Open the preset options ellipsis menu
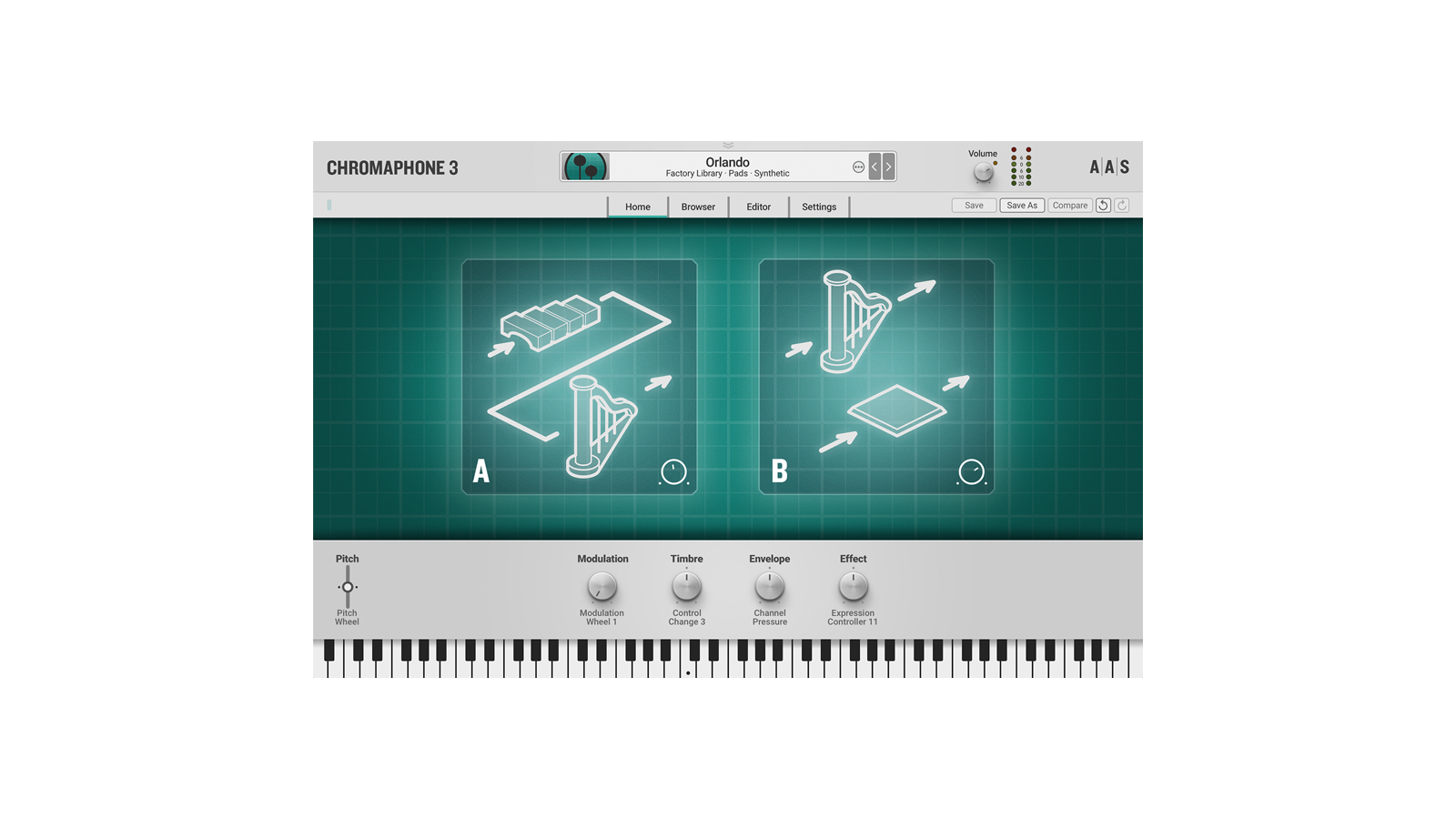This screenshot has width=1456, height=819. coord(858,167)
